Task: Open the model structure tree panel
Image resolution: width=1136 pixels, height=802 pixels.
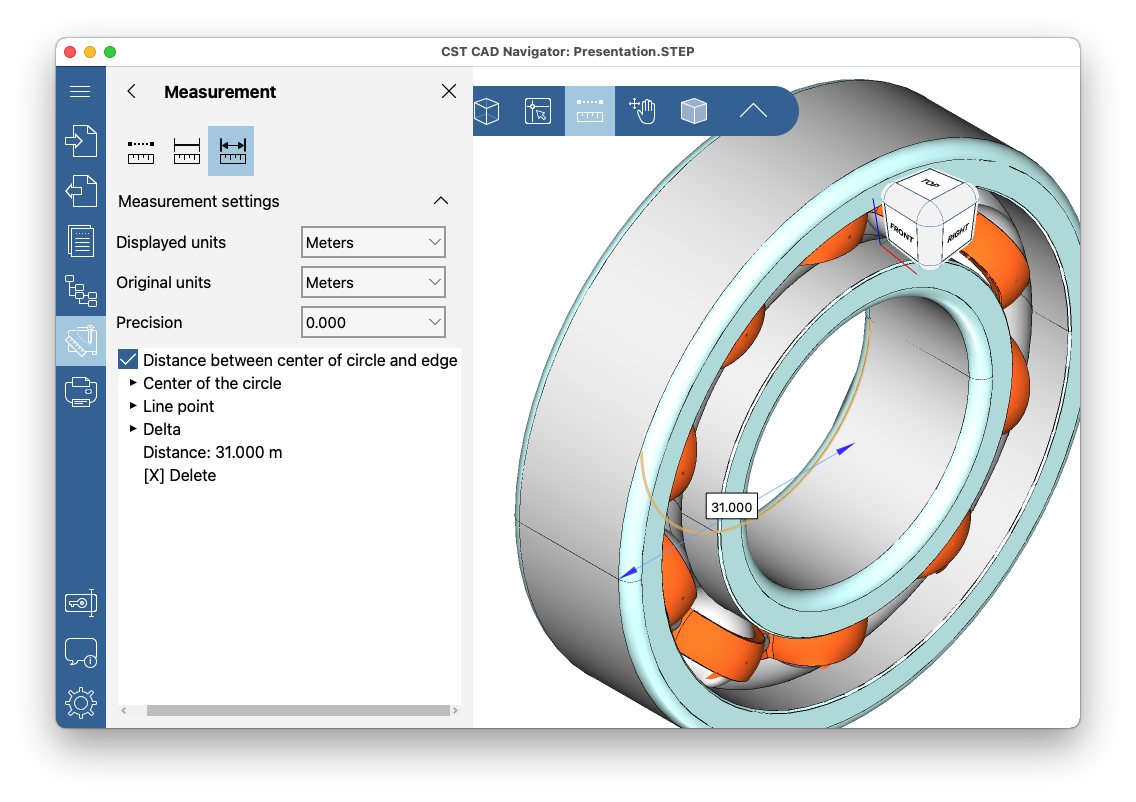Action: 81,290
